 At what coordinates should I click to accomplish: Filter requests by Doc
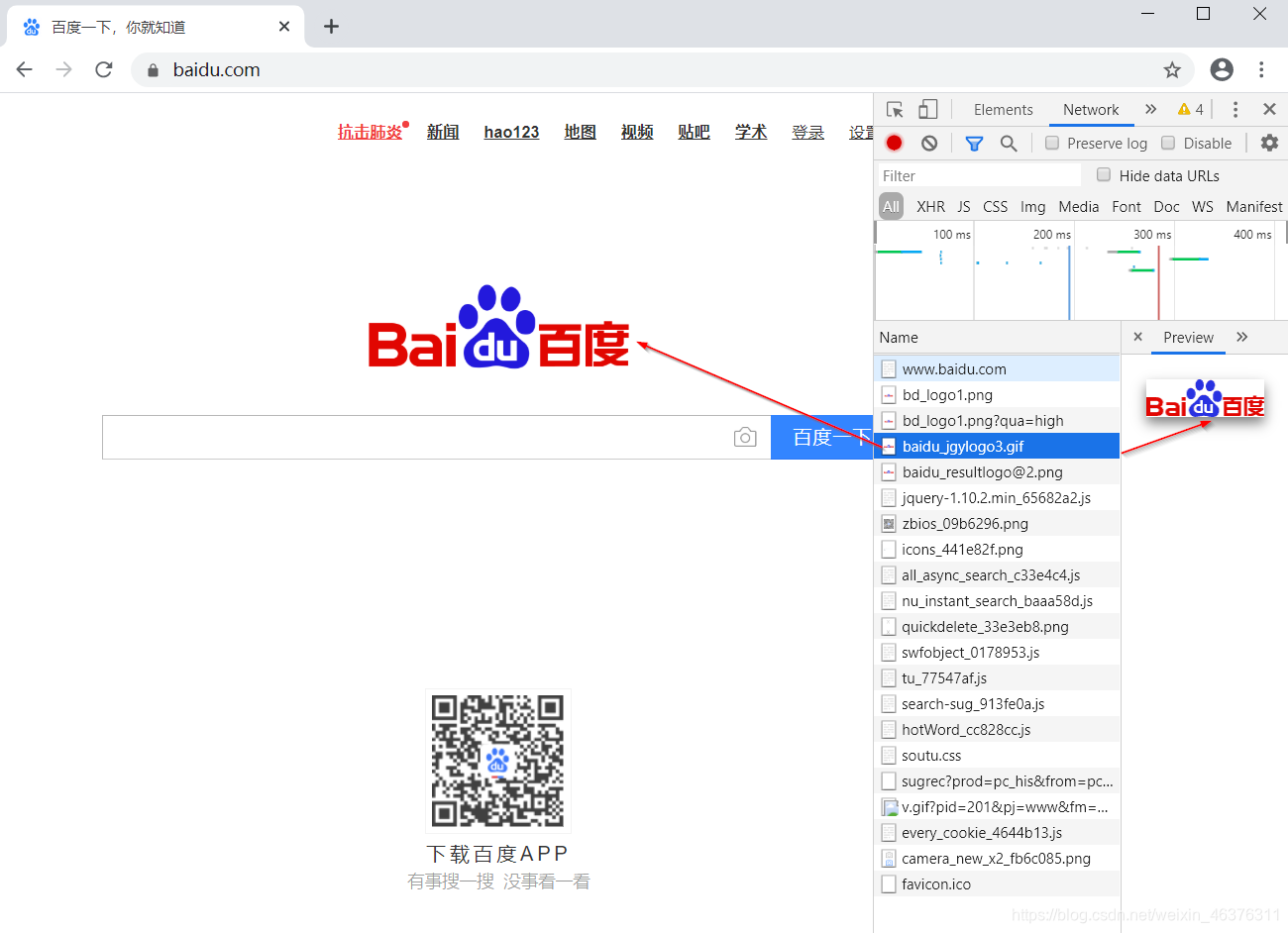pyautogui.click(x=1166, y=207)
